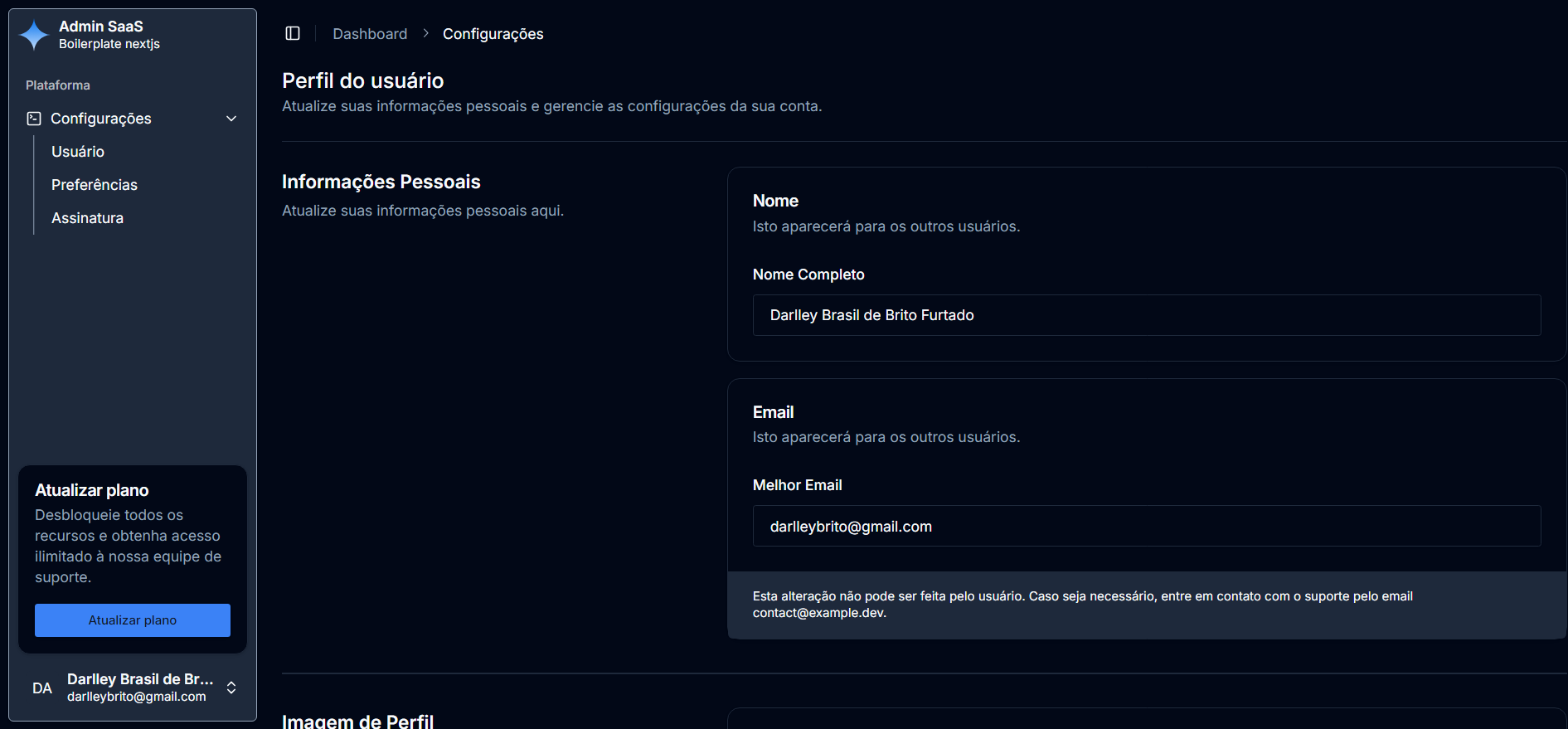Click the Email card heading
This screenshot has height=729, width=1568.
pos(773,412)
